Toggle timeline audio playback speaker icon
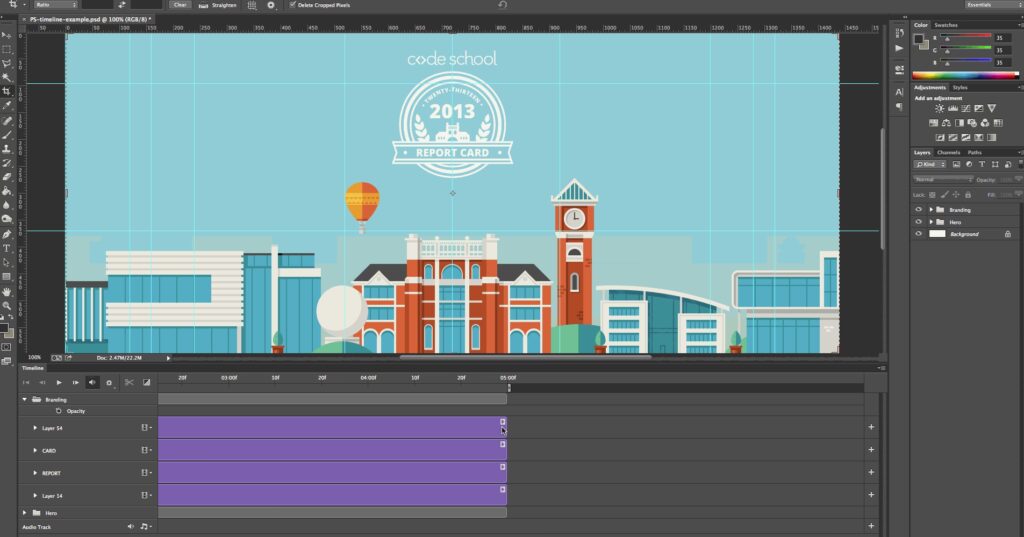Image resolution: width=1024 pixels, height=537 pixels. point(91,382)
